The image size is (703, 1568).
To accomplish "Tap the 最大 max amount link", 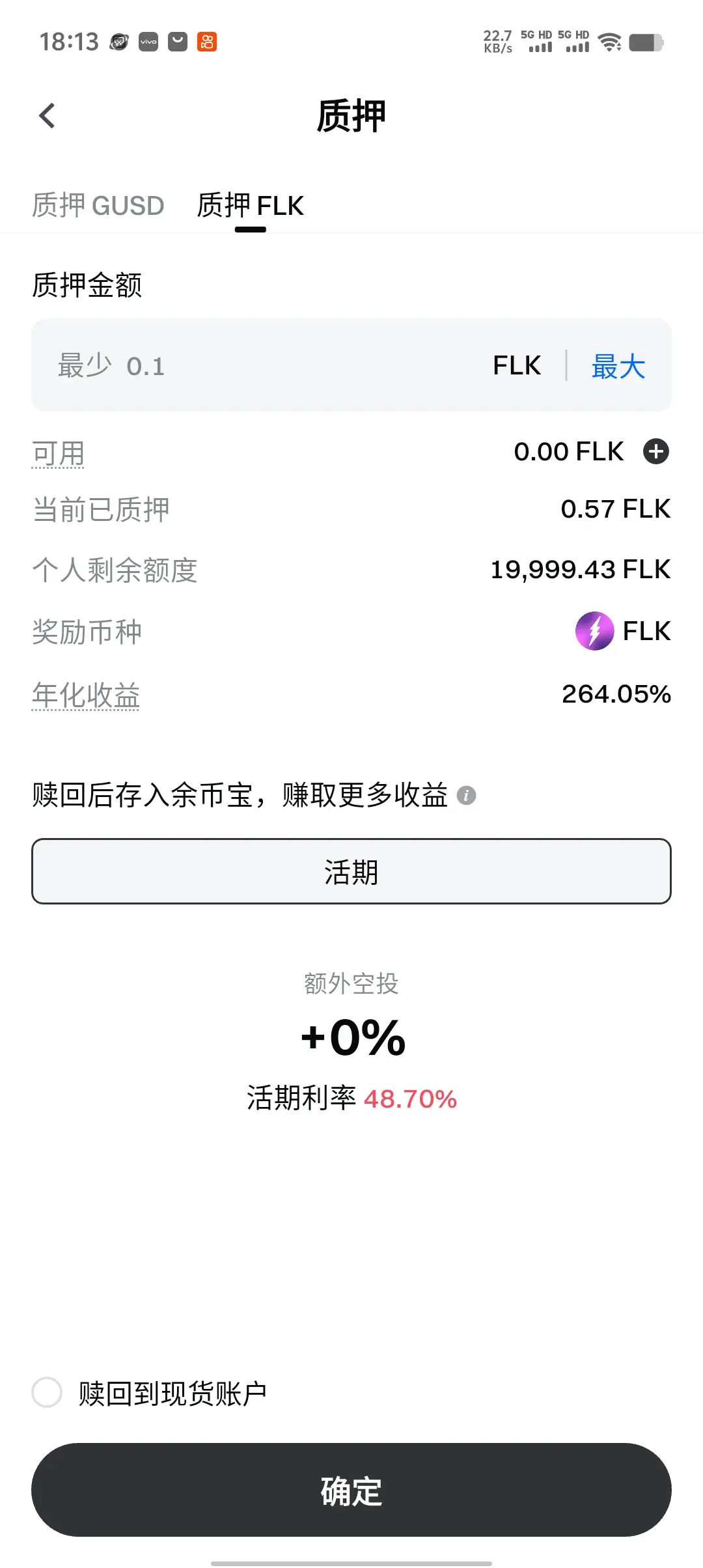I will (618, 366).
